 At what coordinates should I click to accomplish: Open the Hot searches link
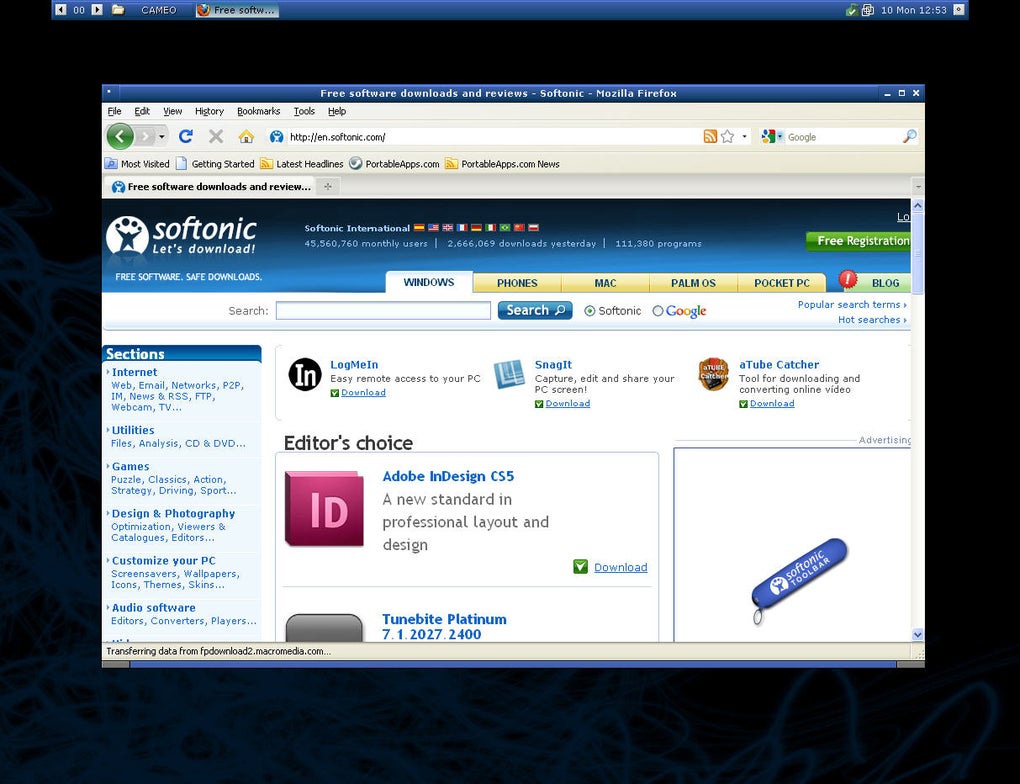[872, 319]
